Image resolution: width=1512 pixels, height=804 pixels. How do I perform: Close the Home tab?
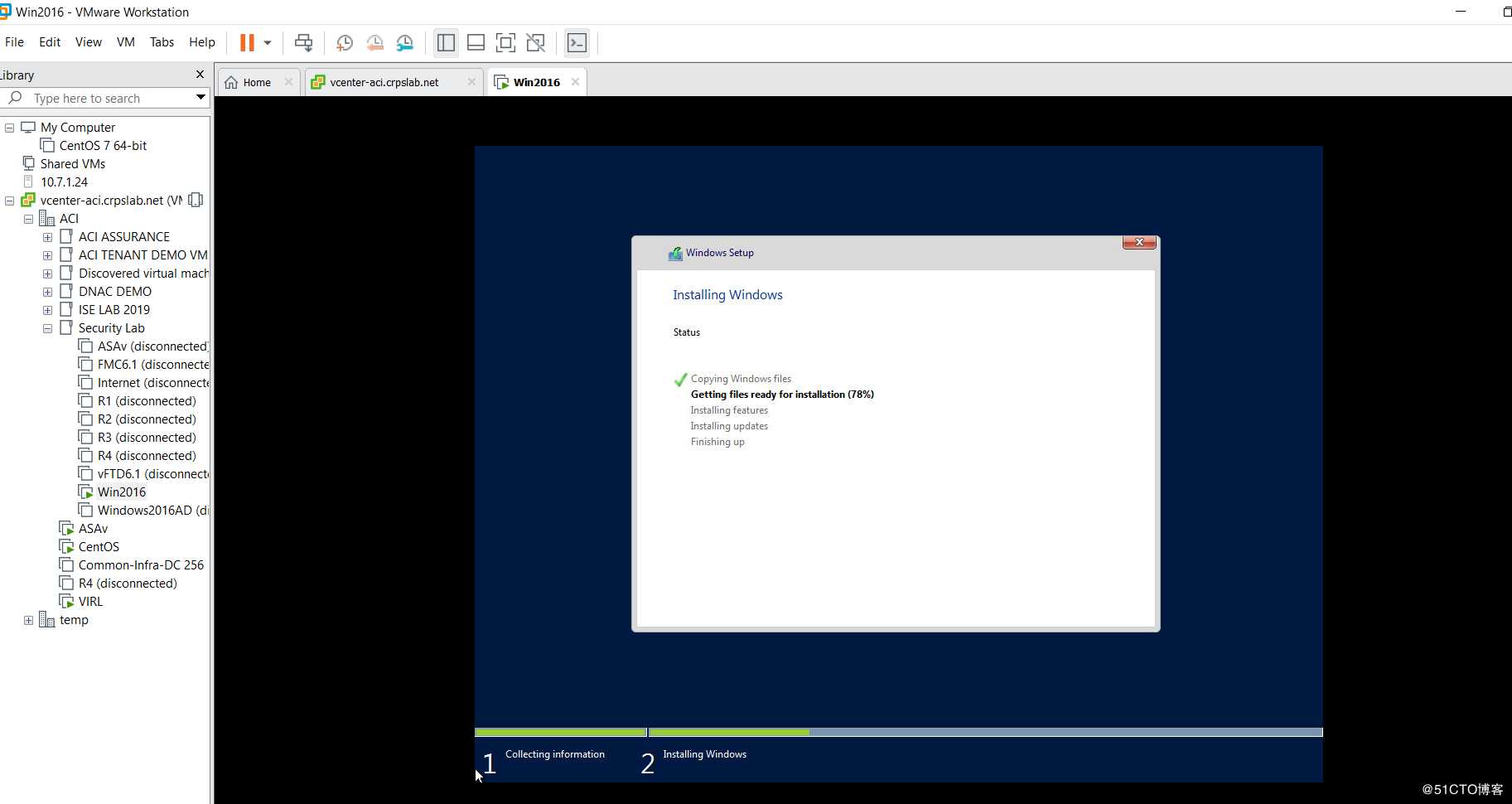pyautogui.click(x=288, y=82)
